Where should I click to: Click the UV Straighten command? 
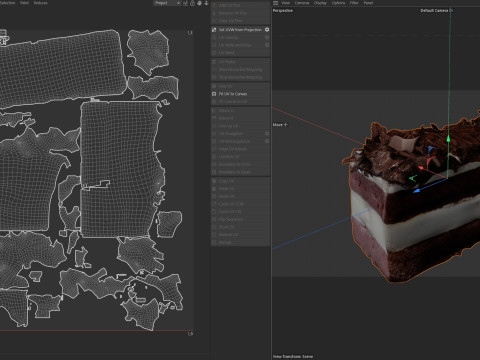(x=231, y=133)
